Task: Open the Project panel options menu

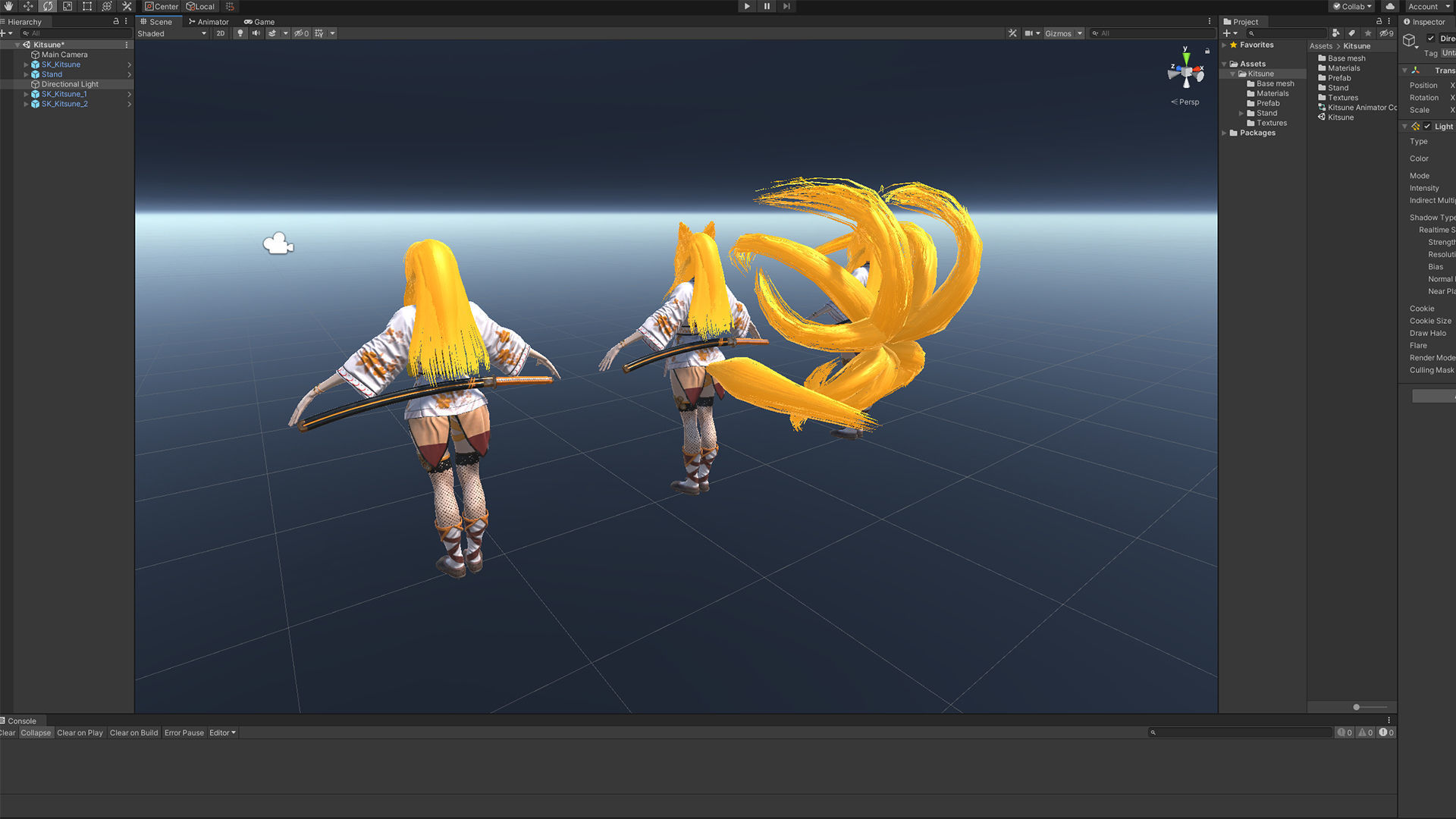Action: 1389,21
